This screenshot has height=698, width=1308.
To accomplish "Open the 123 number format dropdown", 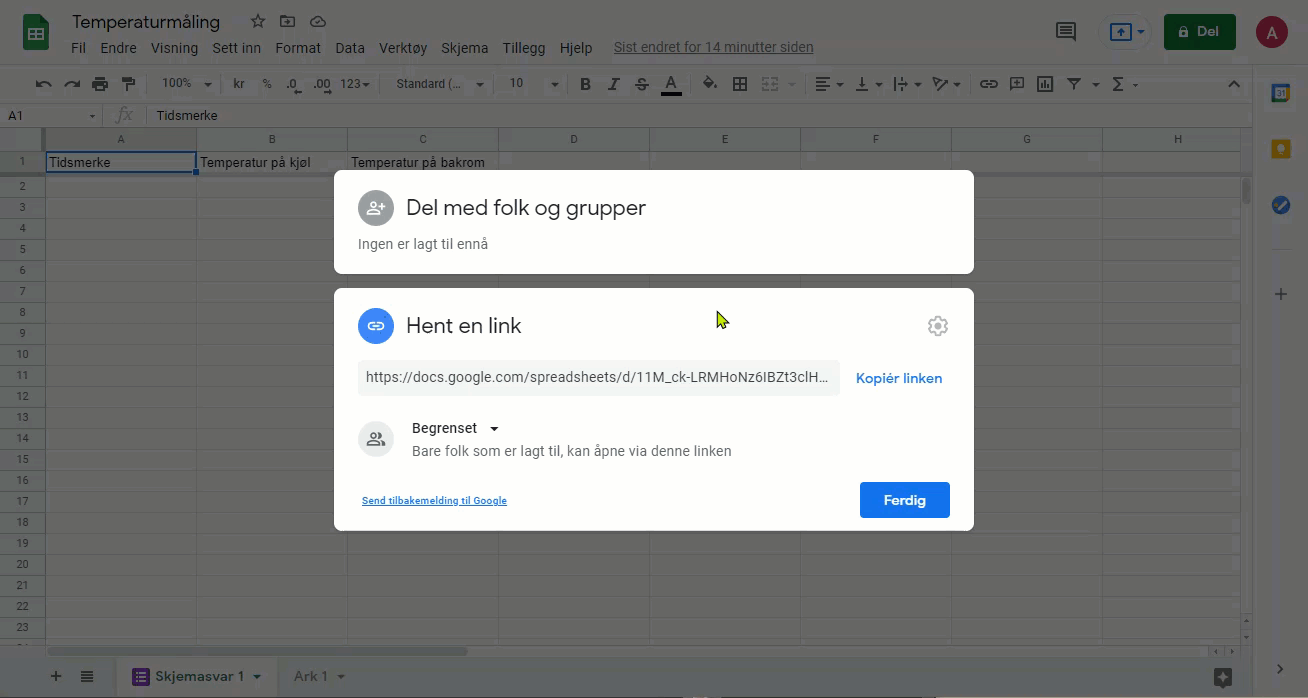I will pyautogui.click(x=355, y=84).
